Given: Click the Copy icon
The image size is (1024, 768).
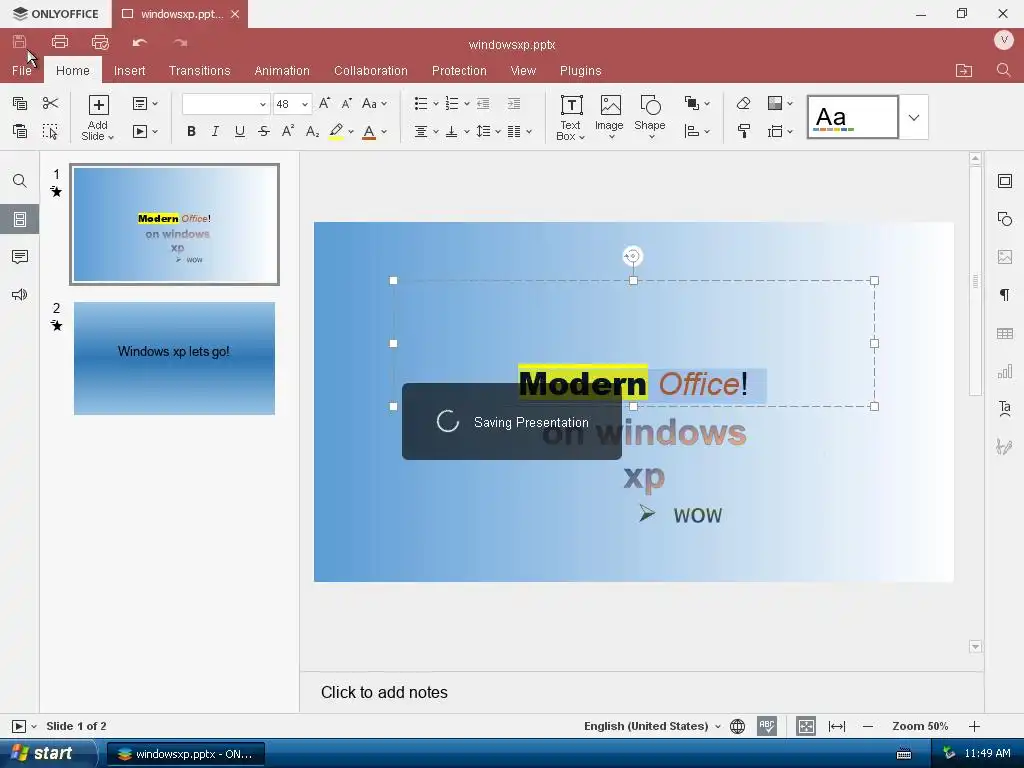Looking at the screenshot, I should (20, 103).
